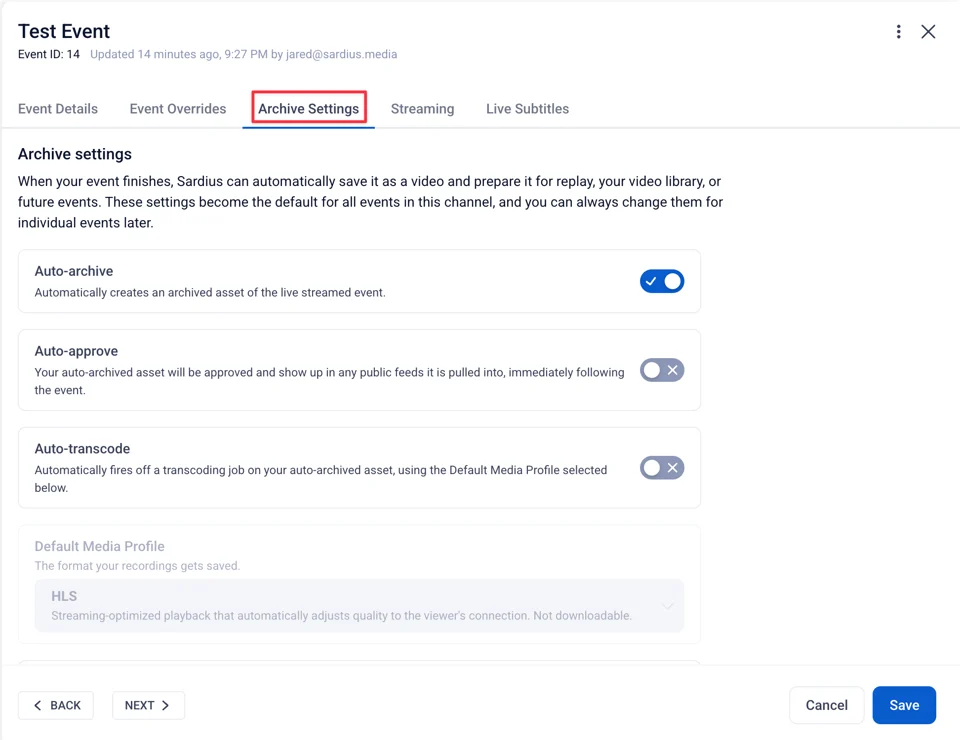
Task: Click the Updated 14 minutes ago timestamp
Action: (244, 54)
